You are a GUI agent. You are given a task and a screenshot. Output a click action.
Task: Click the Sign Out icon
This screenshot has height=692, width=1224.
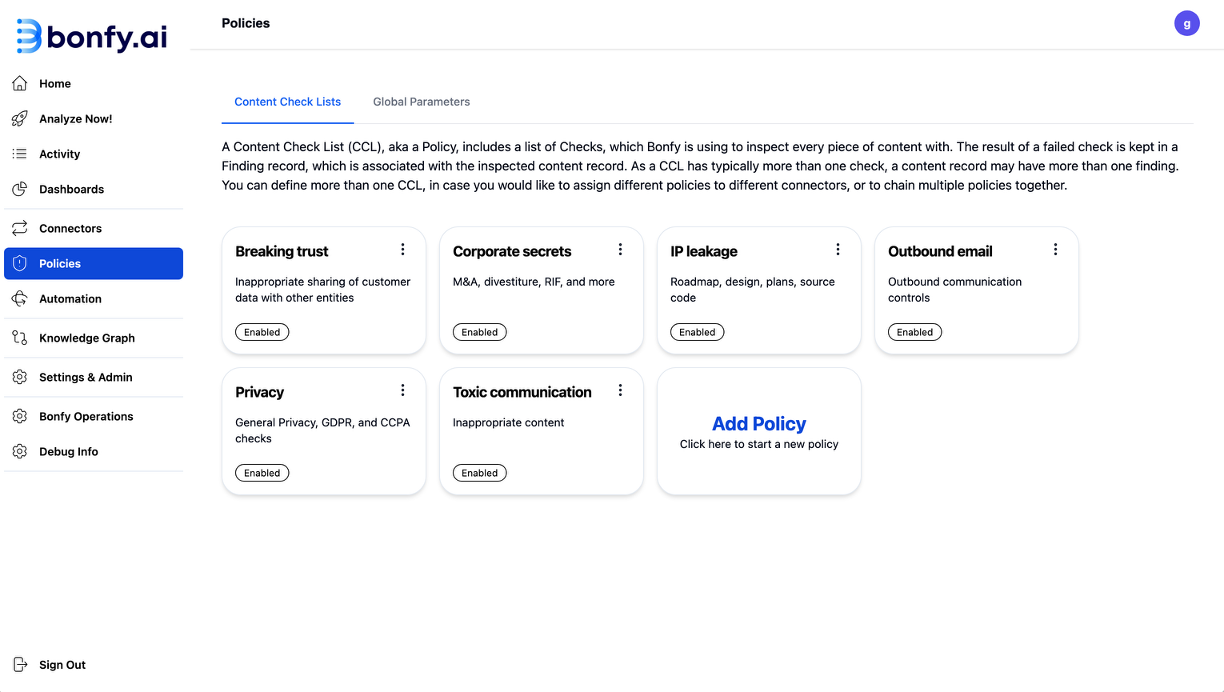pyautogui.click(x=20, y=665)
